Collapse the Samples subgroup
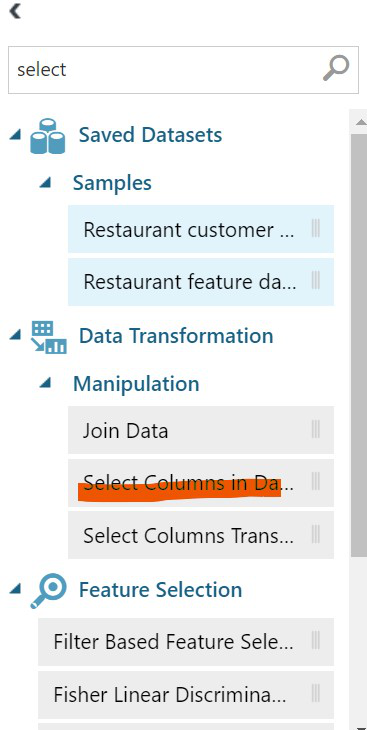 coord(45,182)
